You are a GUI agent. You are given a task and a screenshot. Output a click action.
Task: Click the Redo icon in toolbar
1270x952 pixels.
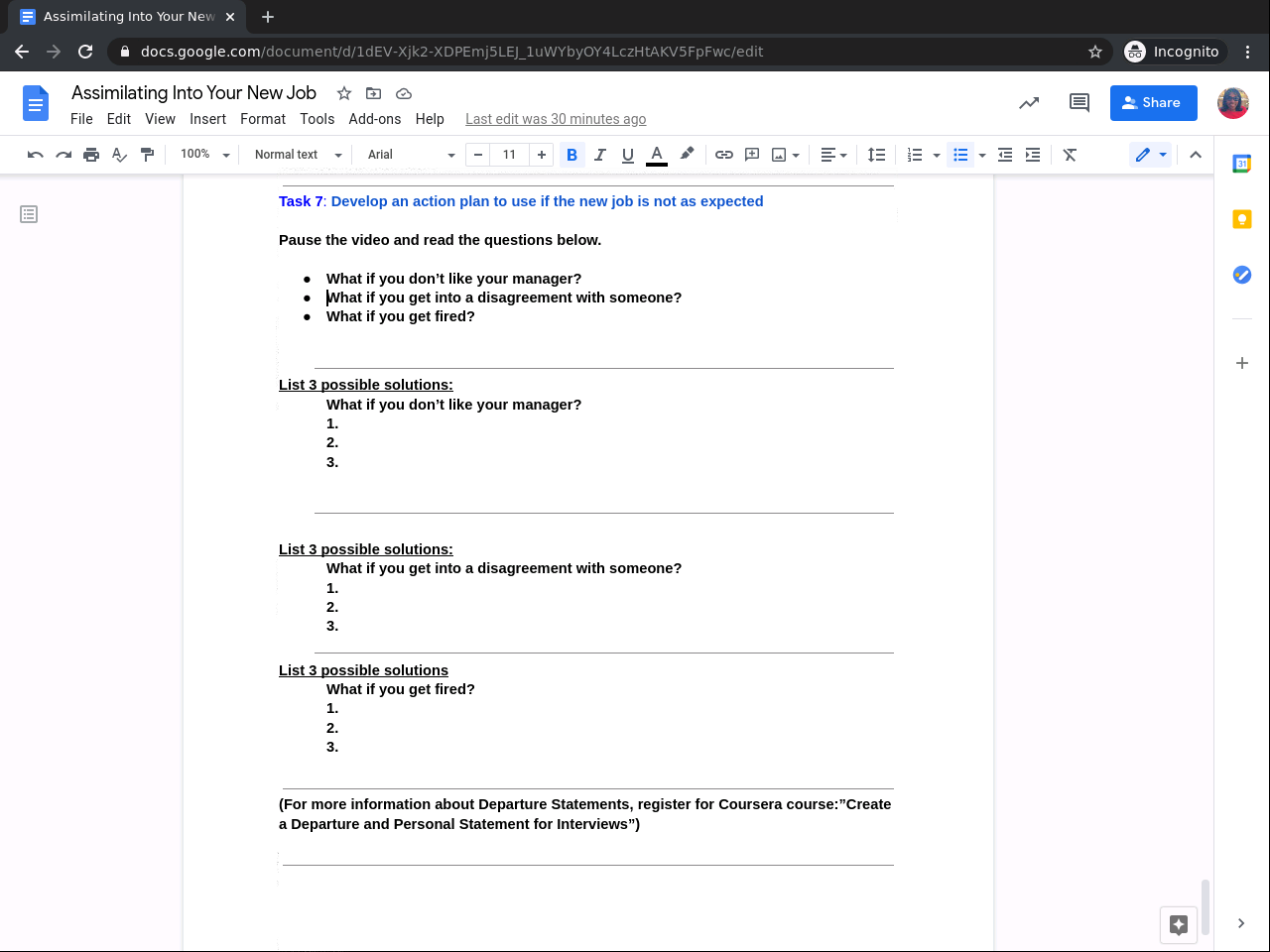pos(63,155)
